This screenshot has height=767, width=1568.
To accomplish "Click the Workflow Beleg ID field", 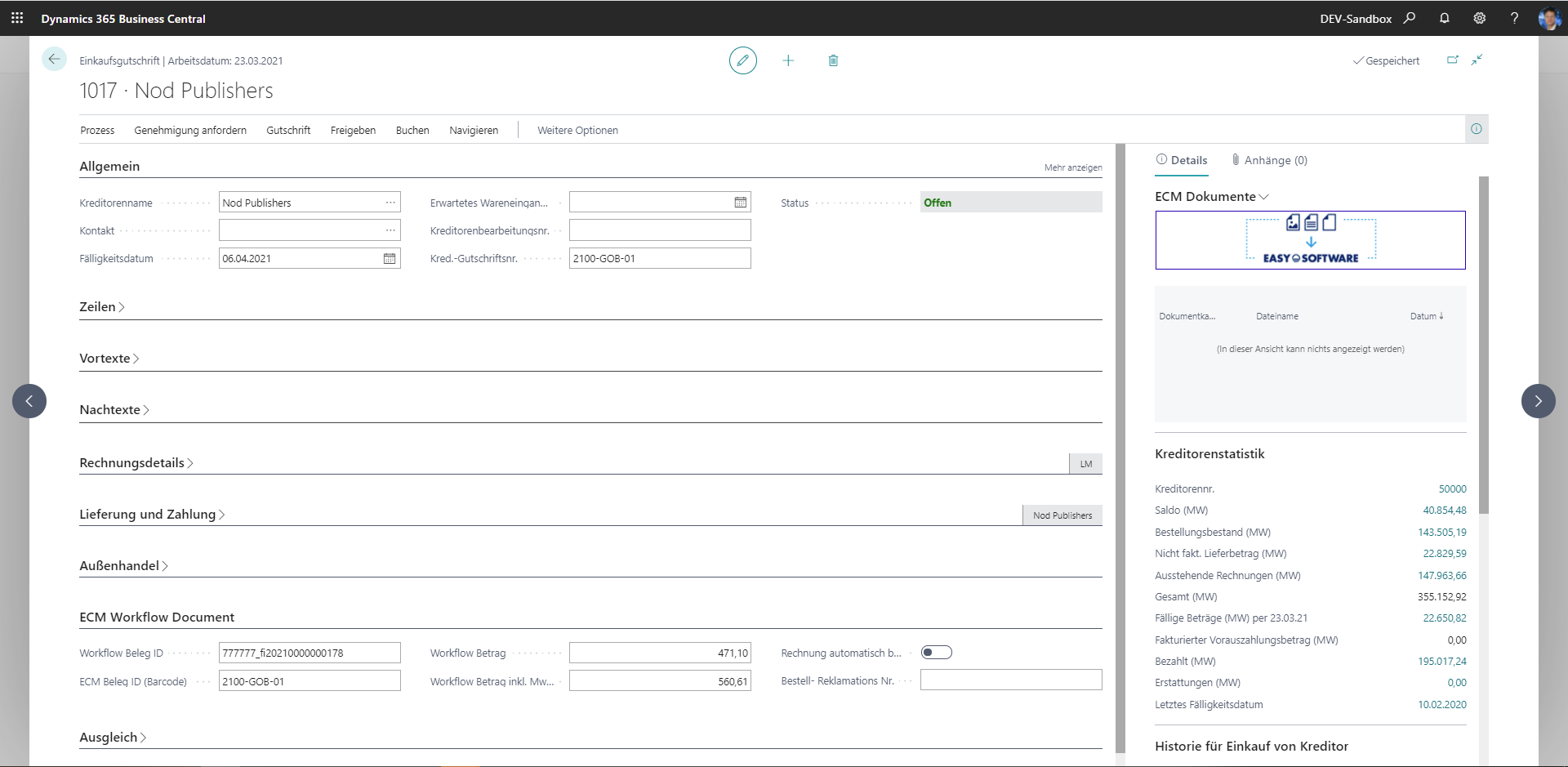I will point(310,653).
